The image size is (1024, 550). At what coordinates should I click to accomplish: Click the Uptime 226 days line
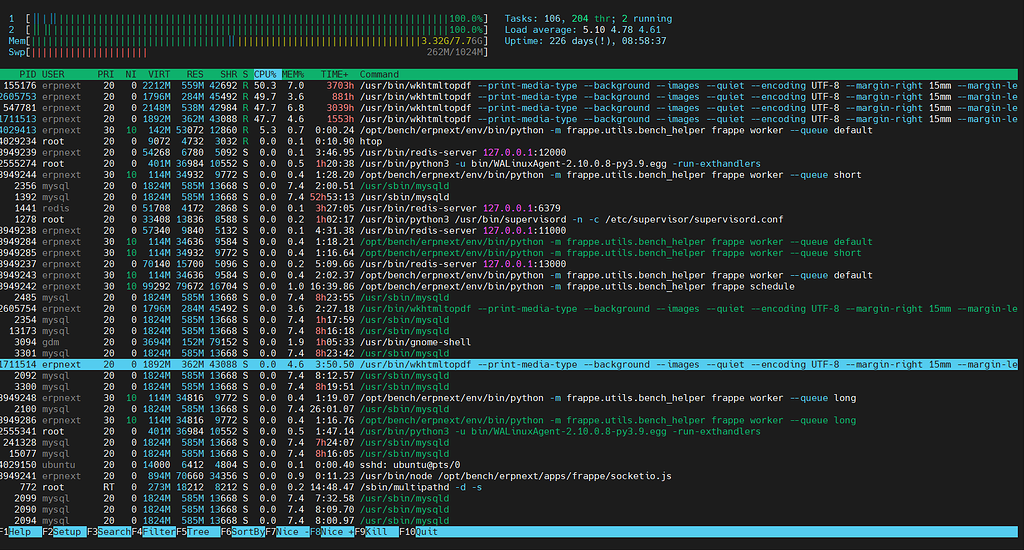click(x=585, y=41)
